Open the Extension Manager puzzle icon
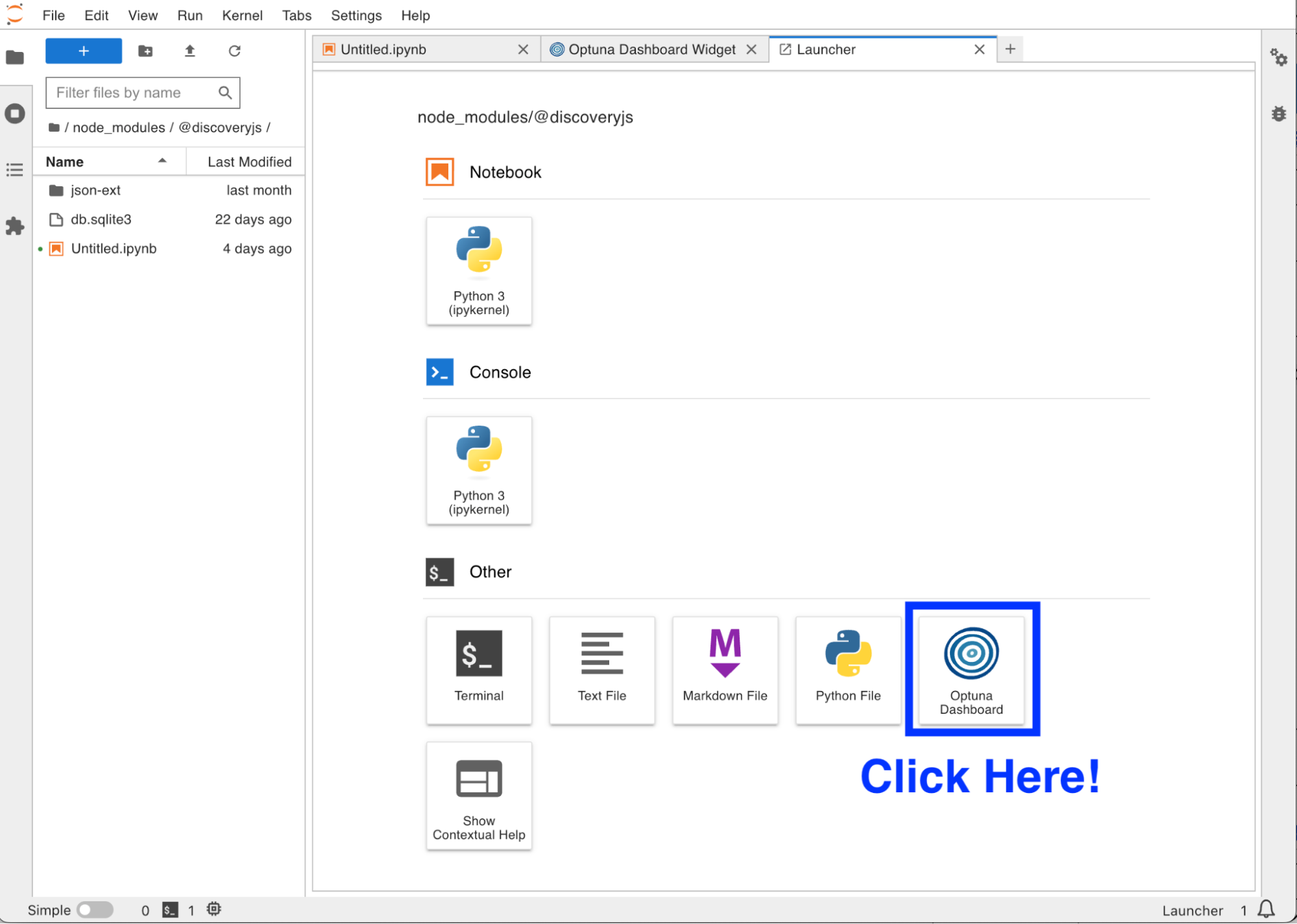 (15, 226)
